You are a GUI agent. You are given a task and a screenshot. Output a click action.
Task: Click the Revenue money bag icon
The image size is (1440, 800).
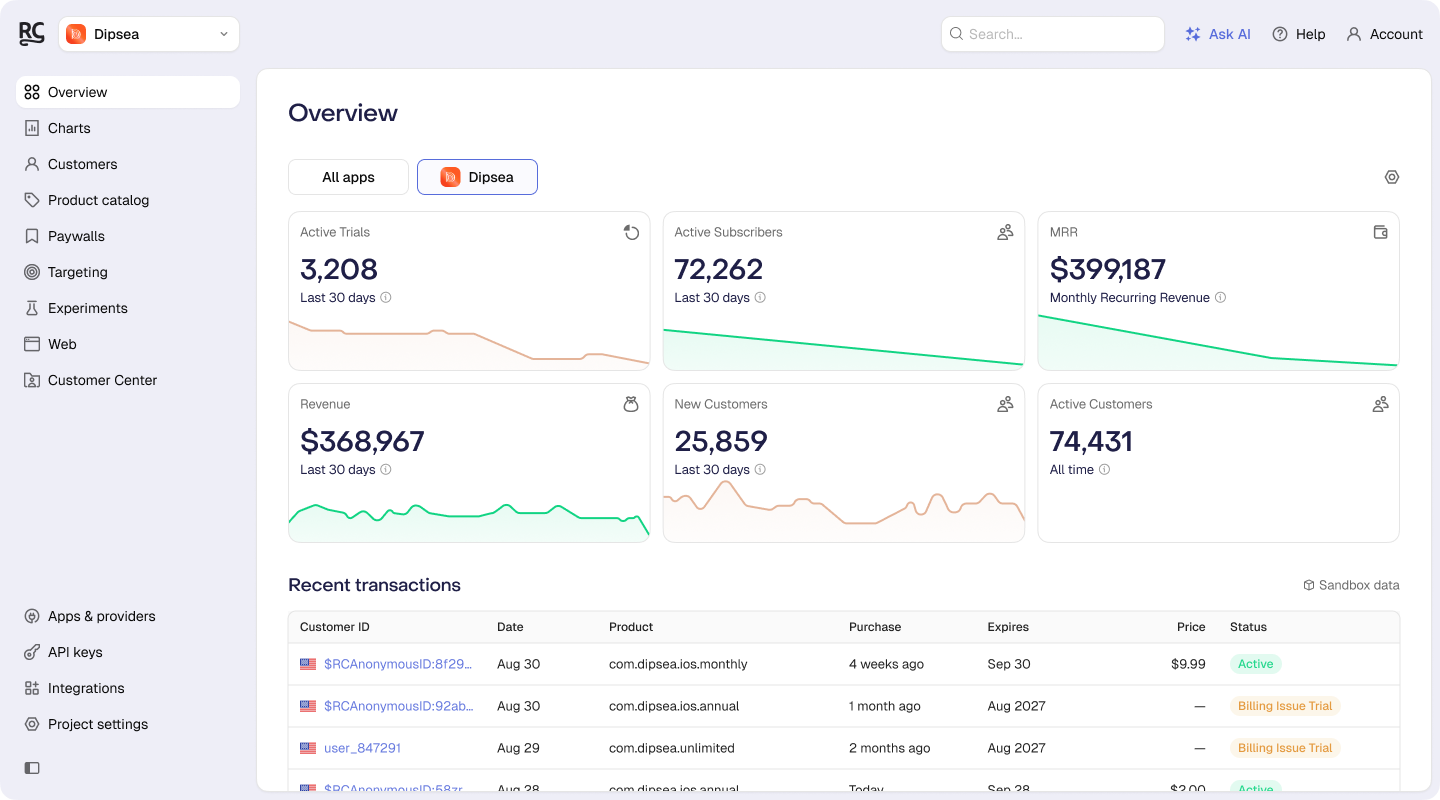pyautogui.click(x=631, y=405)
